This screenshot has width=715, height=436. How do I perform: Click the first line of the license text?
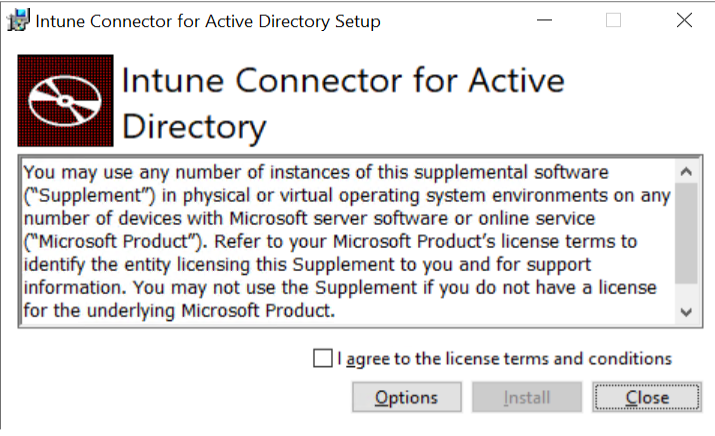click(x=329, y=173)
